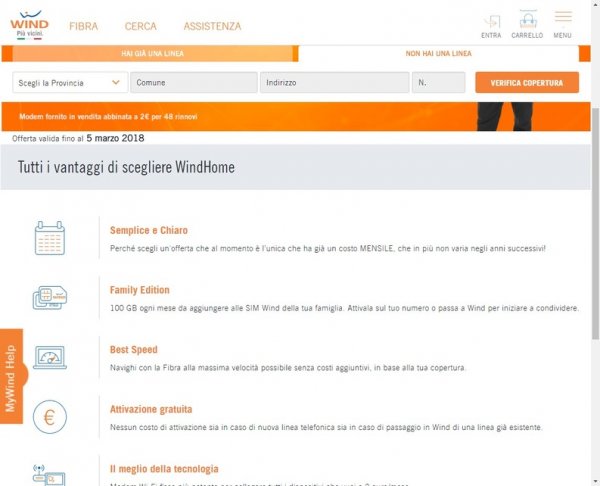Click the Attivazione gratuita heading

tap(151, 409)
